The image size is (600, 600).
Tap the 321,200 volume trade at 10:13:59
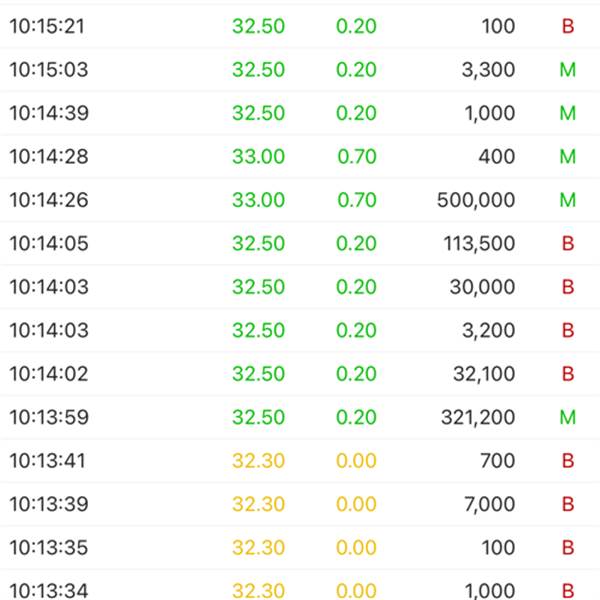[300, 417]
